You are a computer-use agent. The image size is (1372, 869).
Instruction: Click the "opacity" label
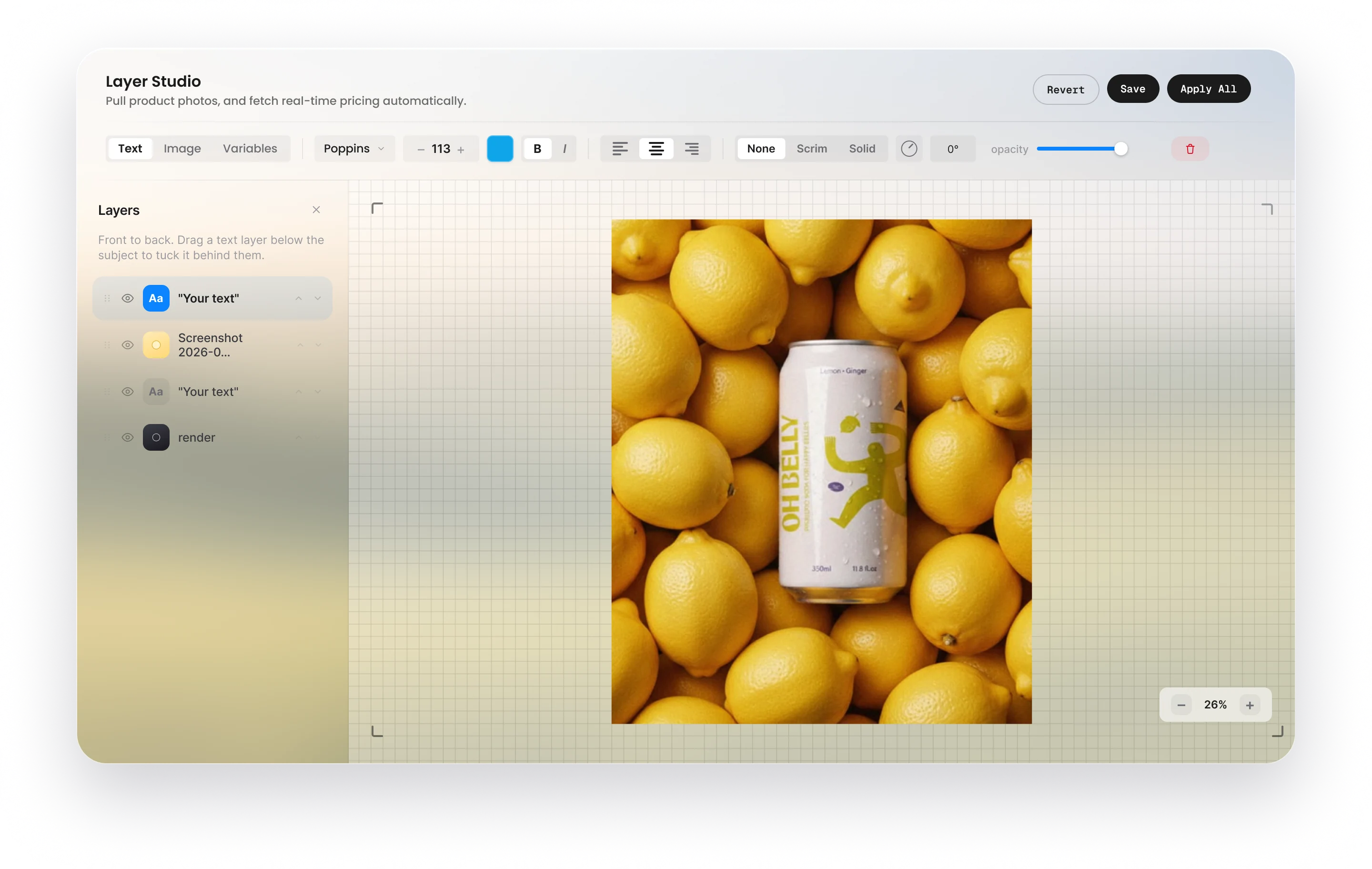point(1009,149)
